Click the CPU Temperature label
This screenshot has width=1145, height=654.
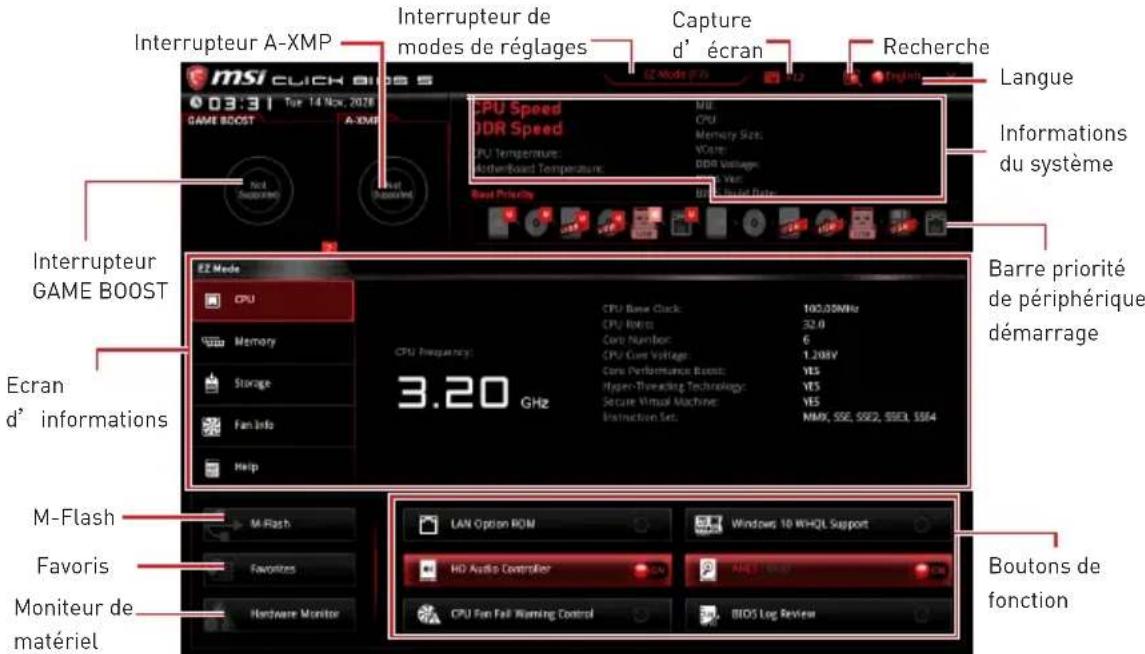tap(516, 153)
